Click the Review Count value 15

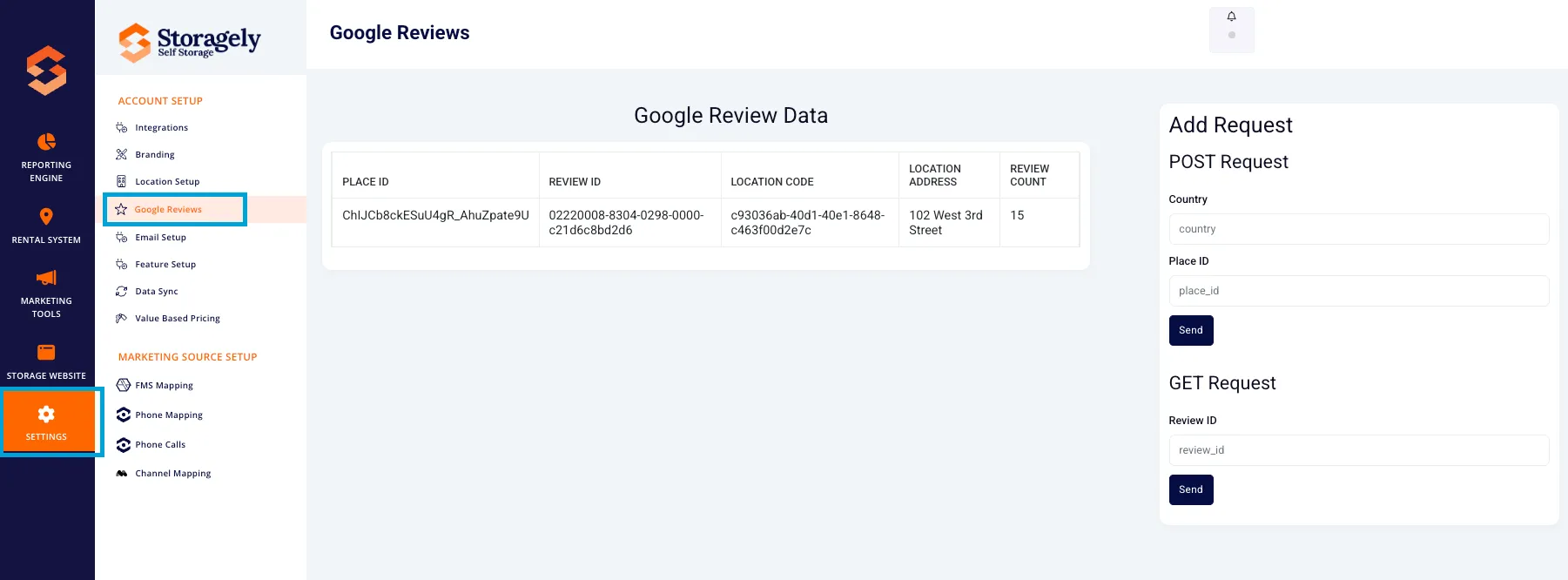[1017, 215]
